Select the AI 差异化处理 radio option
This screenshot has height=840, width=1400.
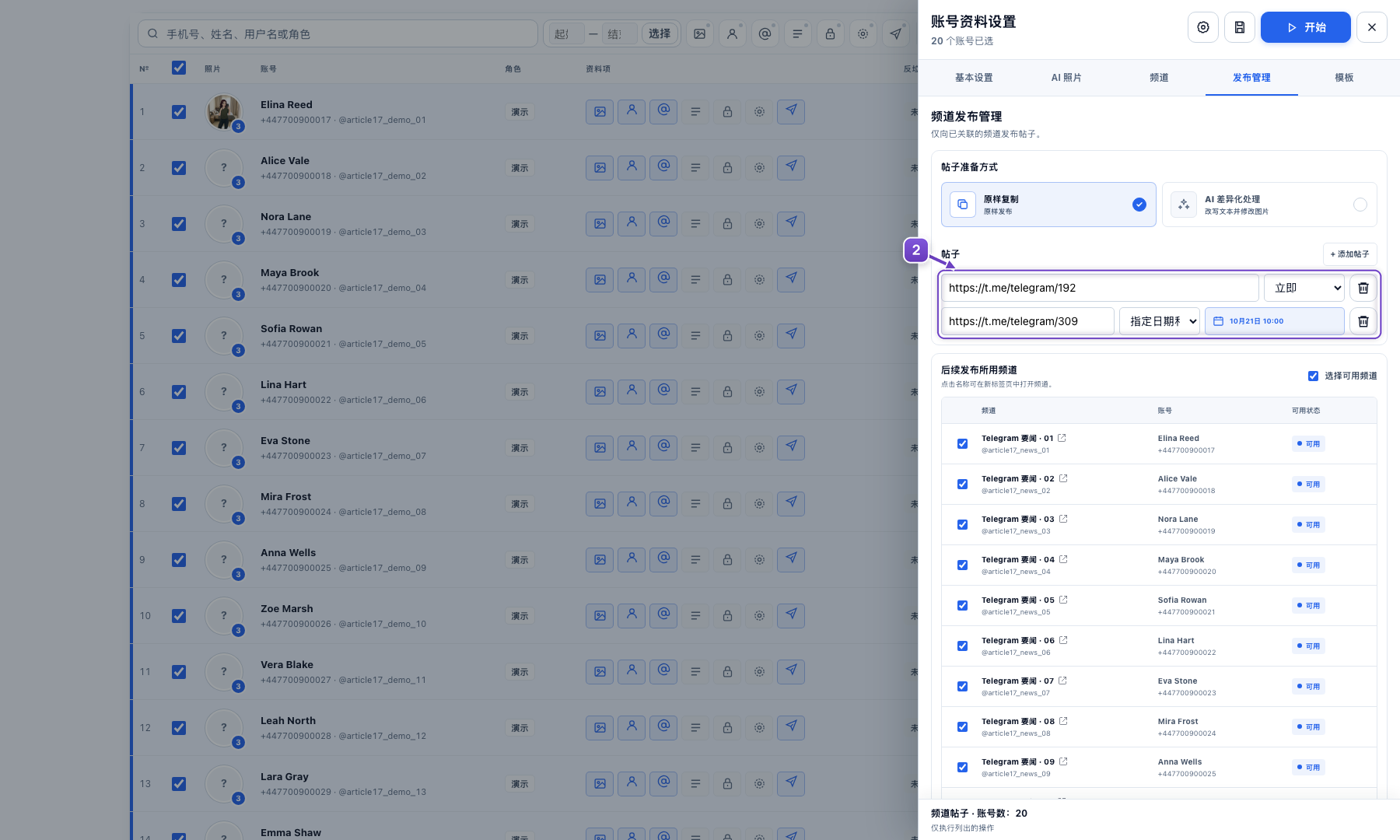(x=1269, y=205)
